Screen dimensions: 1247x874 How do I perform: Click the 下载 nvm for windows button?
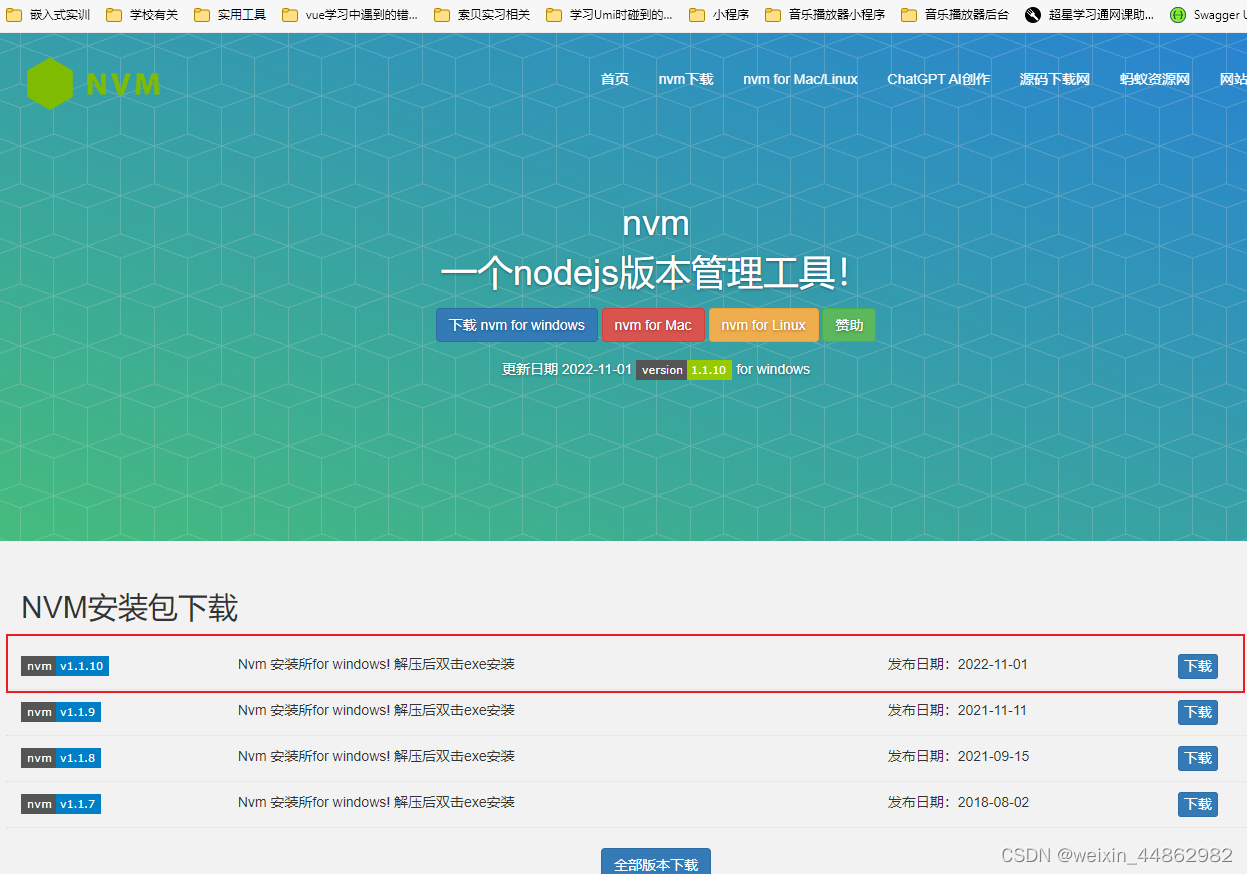click(x=516, y=325)
